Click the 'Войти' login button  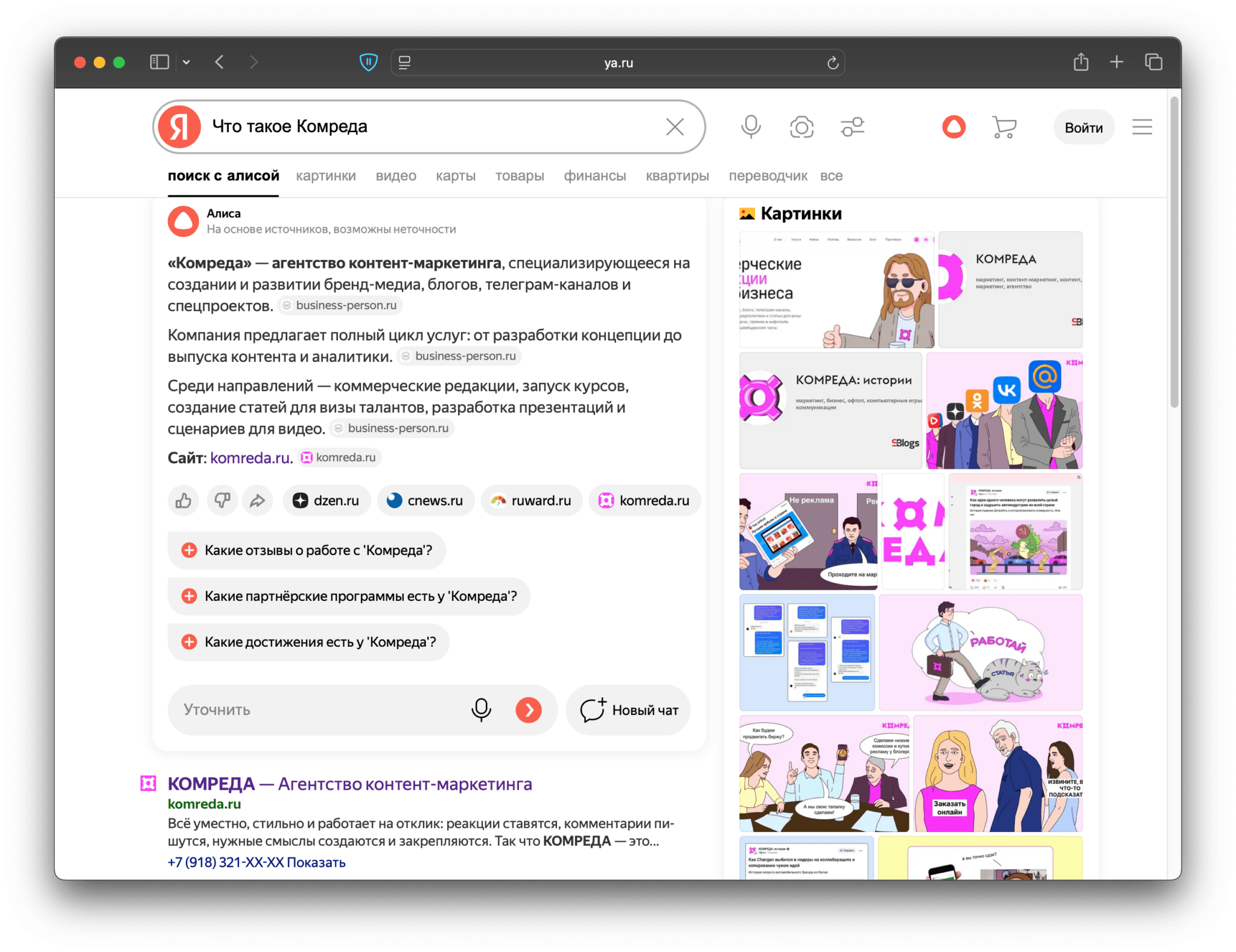tap(1083, 128)
